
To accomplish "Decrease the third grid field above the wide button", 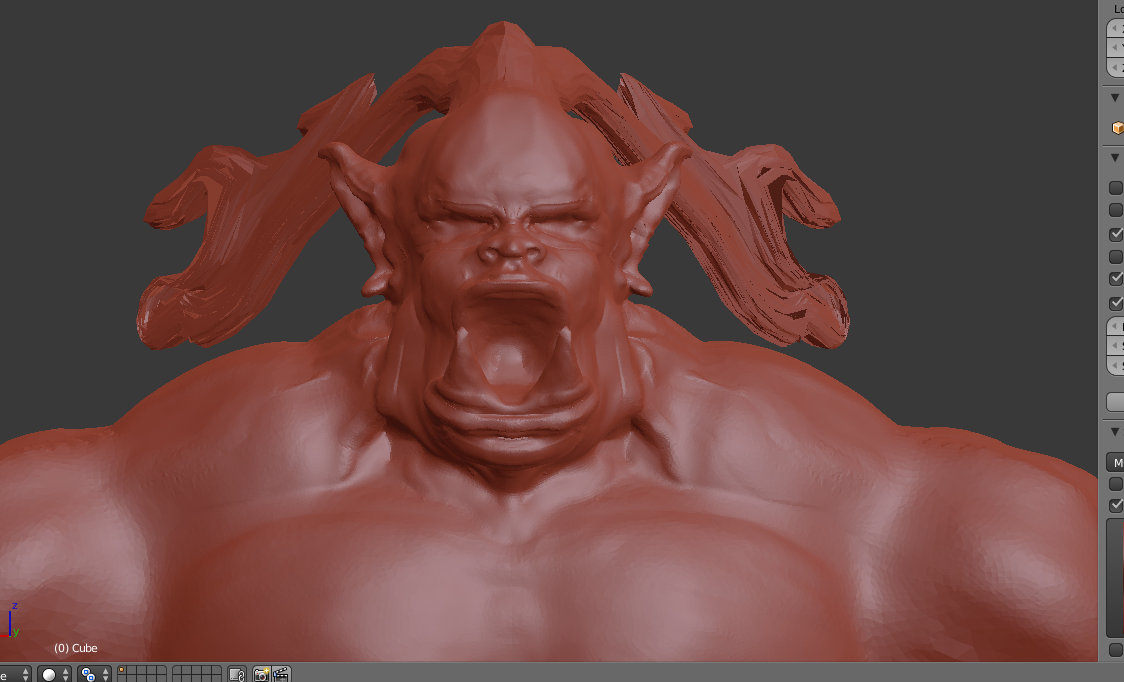I will point(1115,365).
